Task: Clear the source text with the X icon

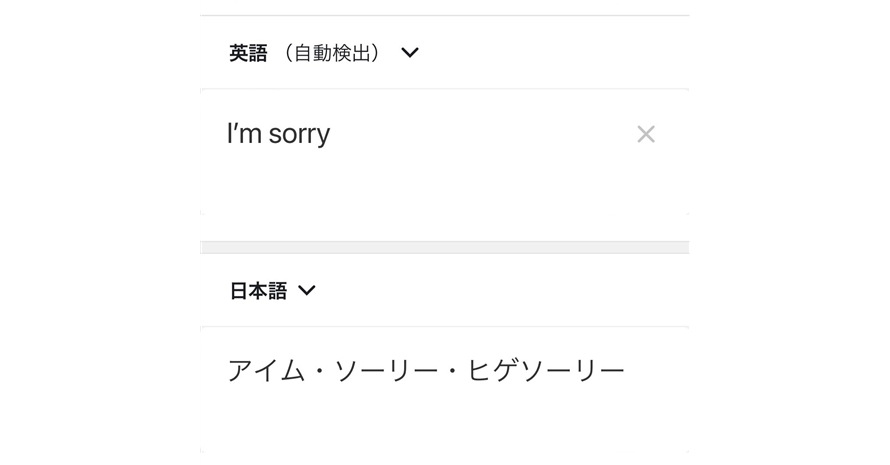Action: [x=646, y=135]
